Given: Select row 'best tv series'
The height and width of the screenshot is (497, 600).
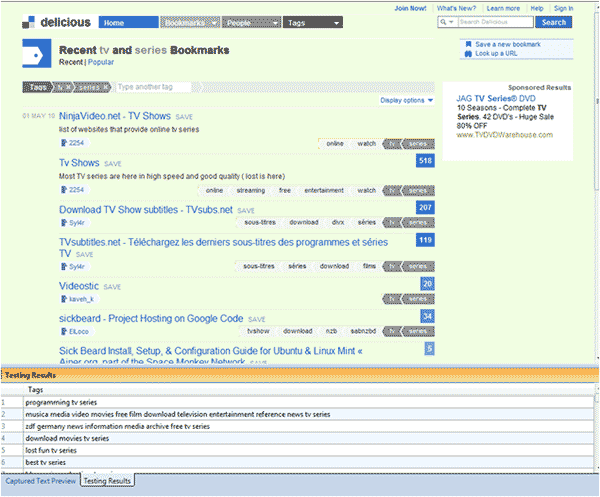Looking at the screenshot, I should coord(297,462).
